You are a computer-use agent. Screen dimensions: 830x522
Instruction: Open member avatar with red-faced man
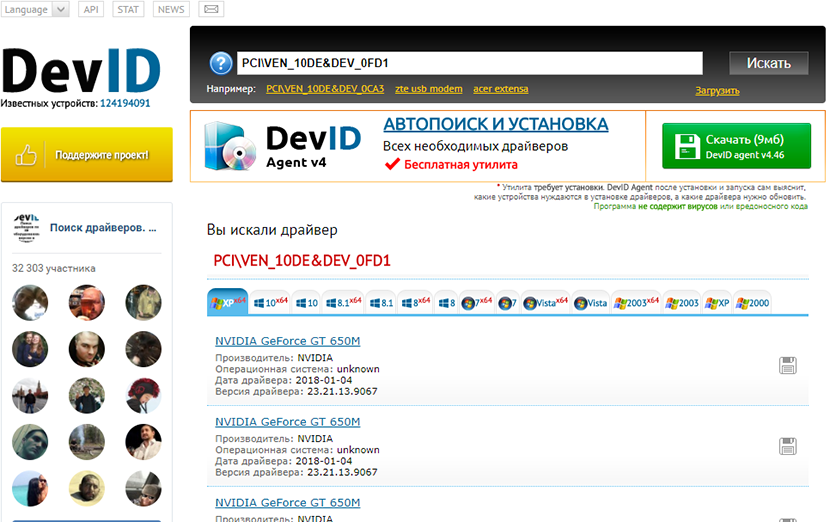[87, 303]
